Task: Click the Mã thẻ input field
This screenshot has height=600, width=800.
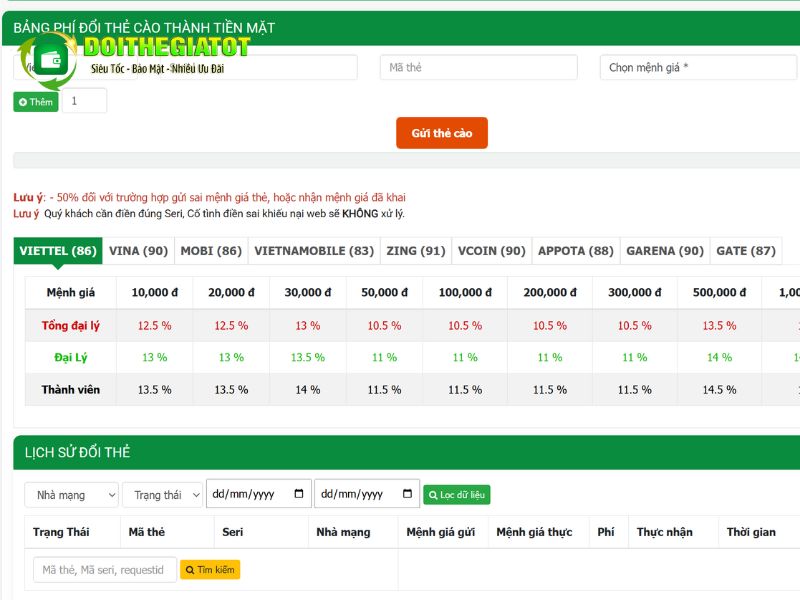Action: (x=479, y=67)
